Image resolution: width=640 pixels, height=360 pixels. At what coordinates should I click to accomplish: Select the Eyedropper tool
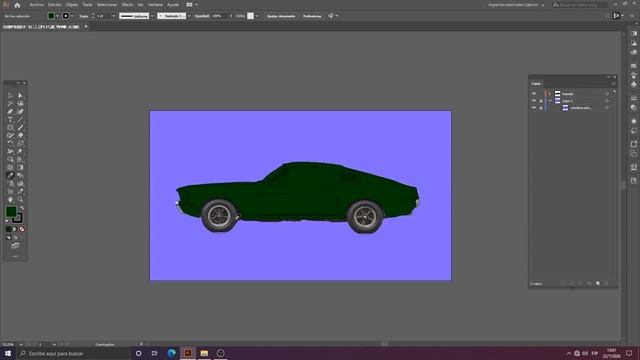coord(10,176)
